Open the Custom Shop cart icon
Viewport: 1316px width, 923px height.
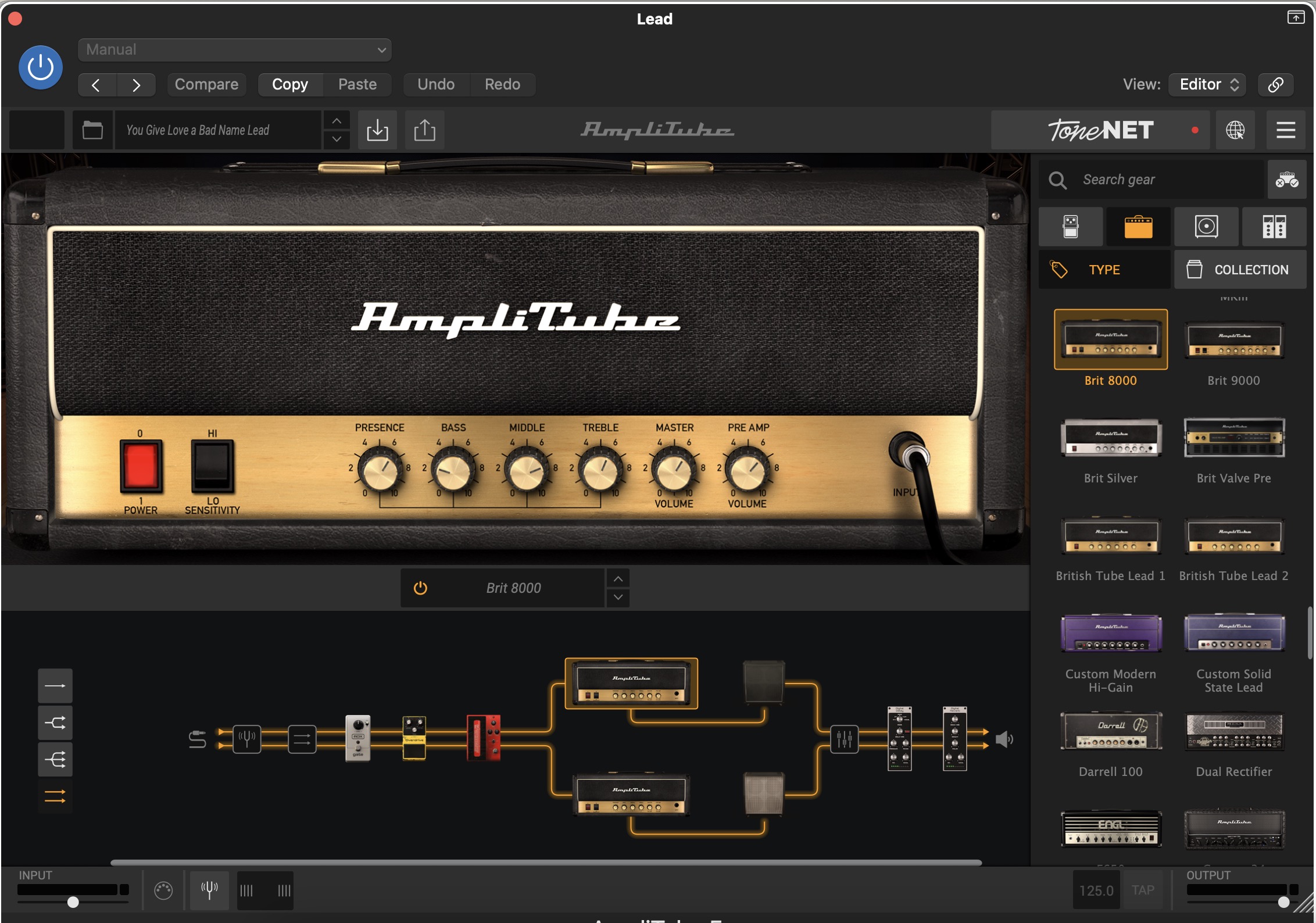tap(1286, 180)
